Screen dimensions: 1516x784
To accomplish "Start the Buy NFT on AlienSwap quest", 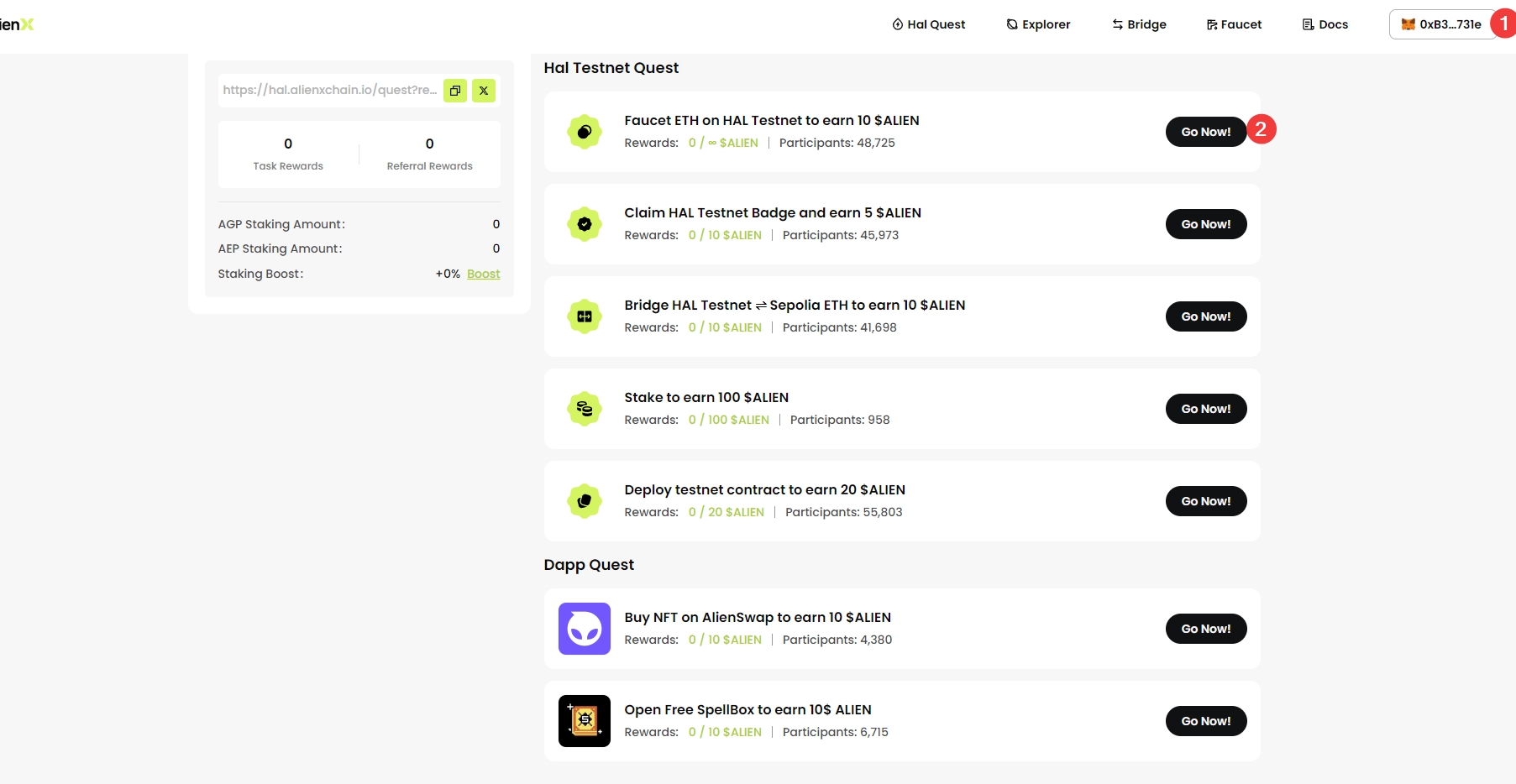I will (x=1205, y=629).
